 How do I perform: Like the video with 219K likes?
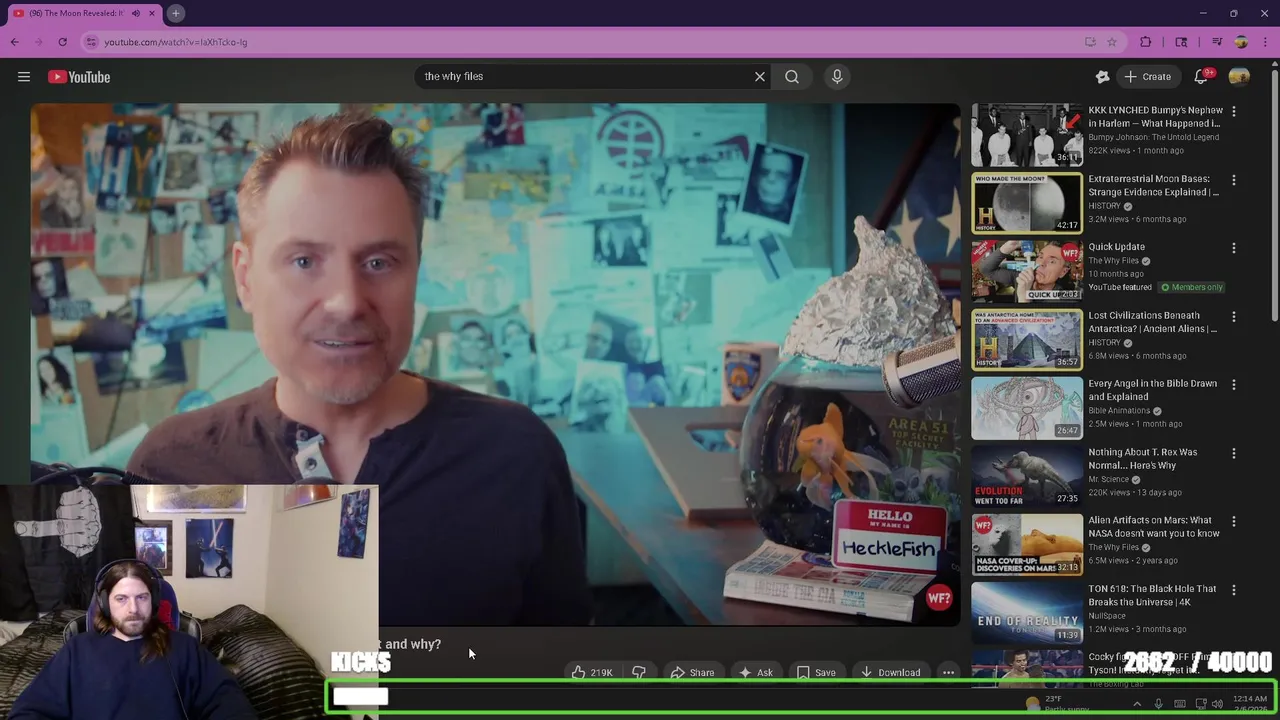(x=591, y=673)
